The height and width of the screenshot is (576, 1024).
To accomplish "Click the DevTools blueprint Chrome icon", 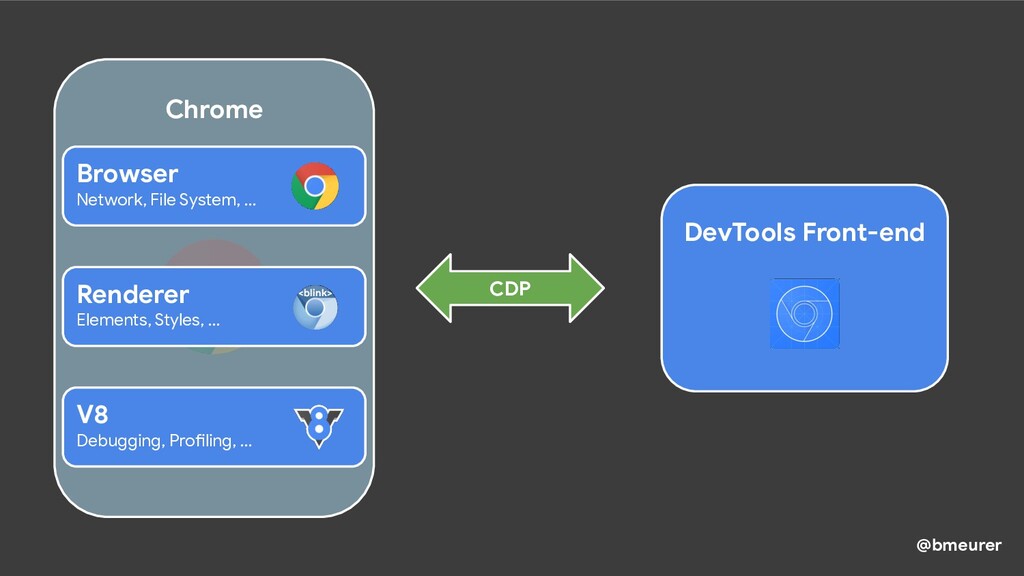I will (x=805, y=313).
